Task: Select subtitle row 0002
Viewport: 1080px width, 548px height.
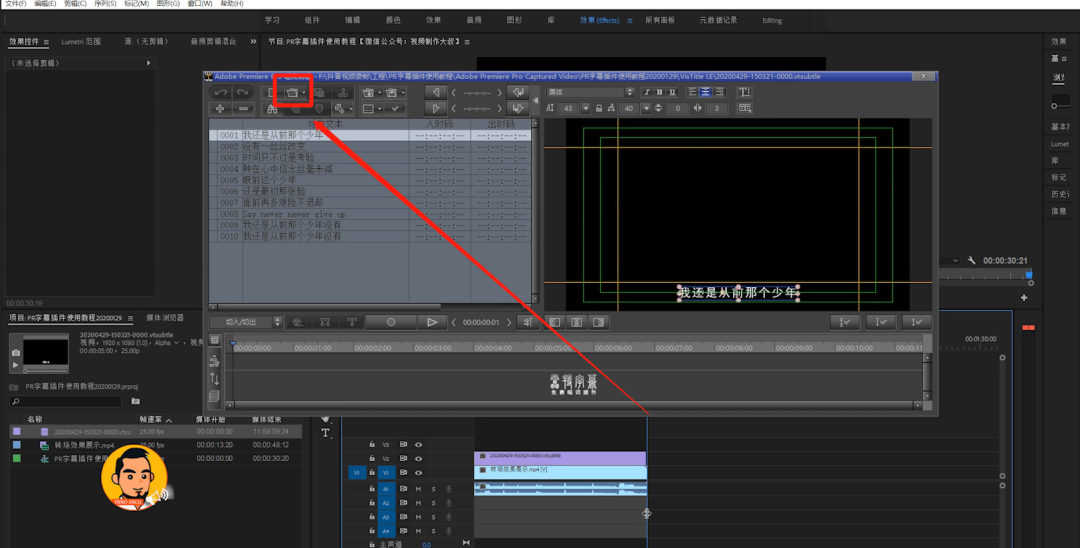Action: point(370,147)
